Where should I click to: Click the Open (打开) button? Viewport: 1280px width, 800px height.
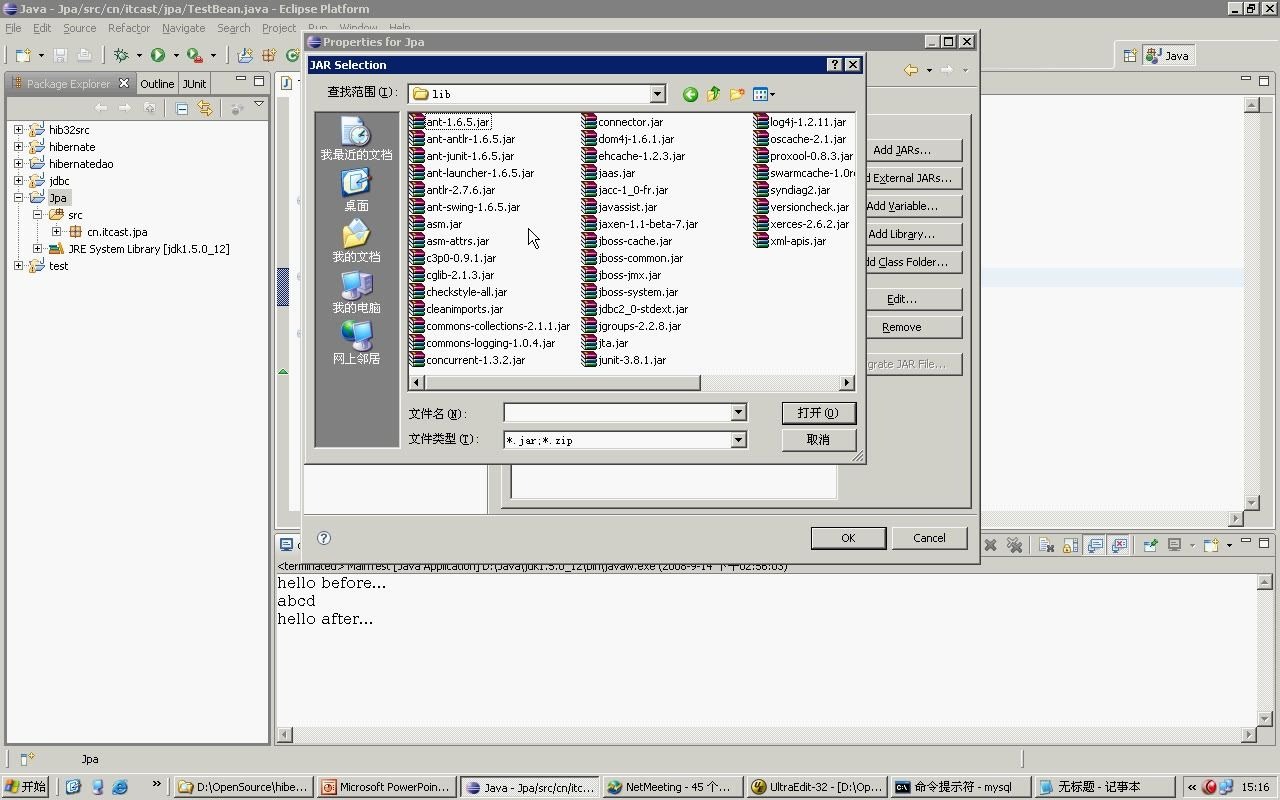818,413
